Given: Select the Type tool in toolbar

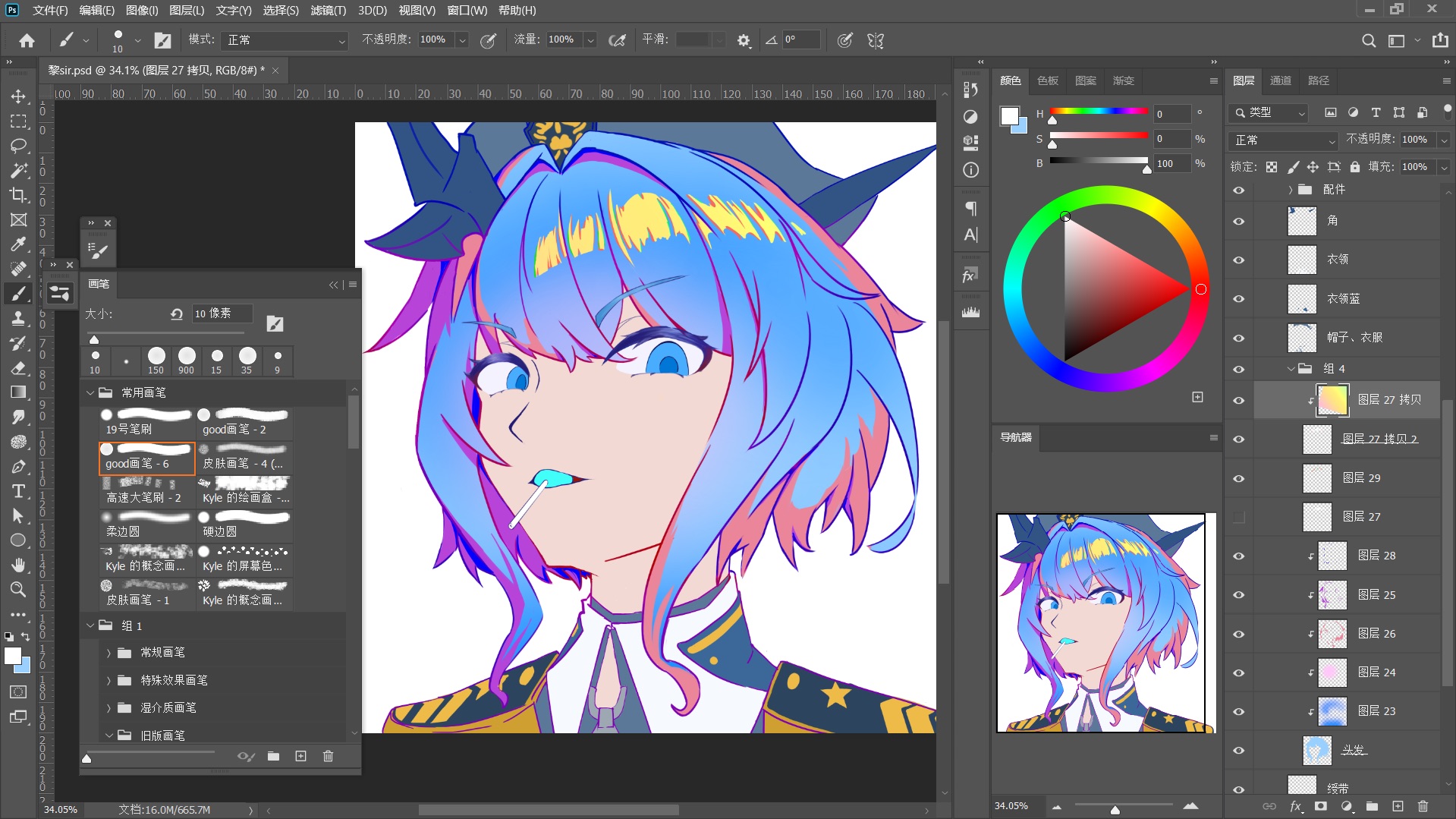Looking at the screenshot, I should (18, 491).
